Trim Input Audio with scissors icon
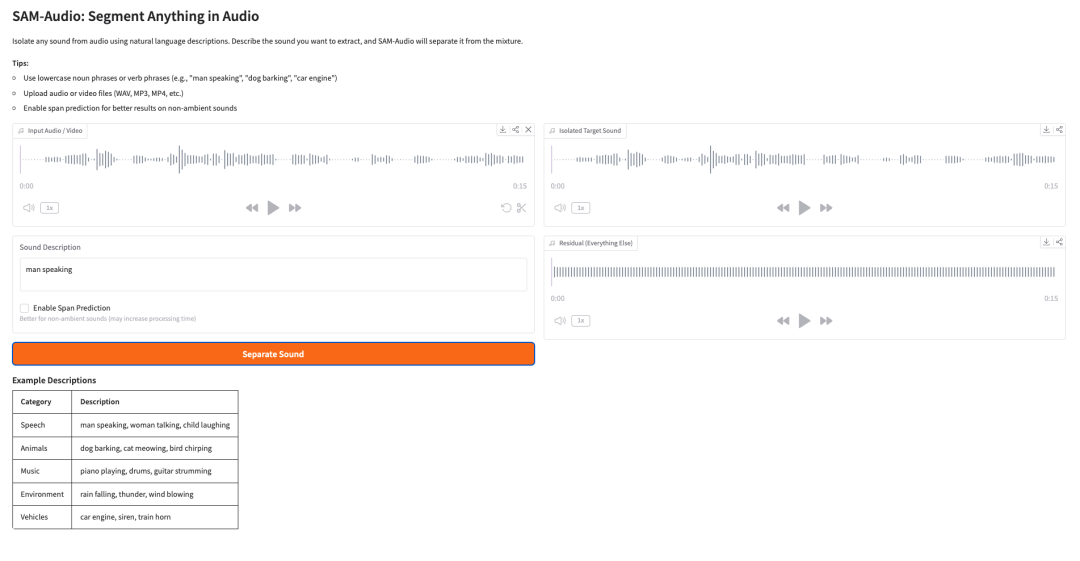Screen dimensions: 1080x561 521,207
